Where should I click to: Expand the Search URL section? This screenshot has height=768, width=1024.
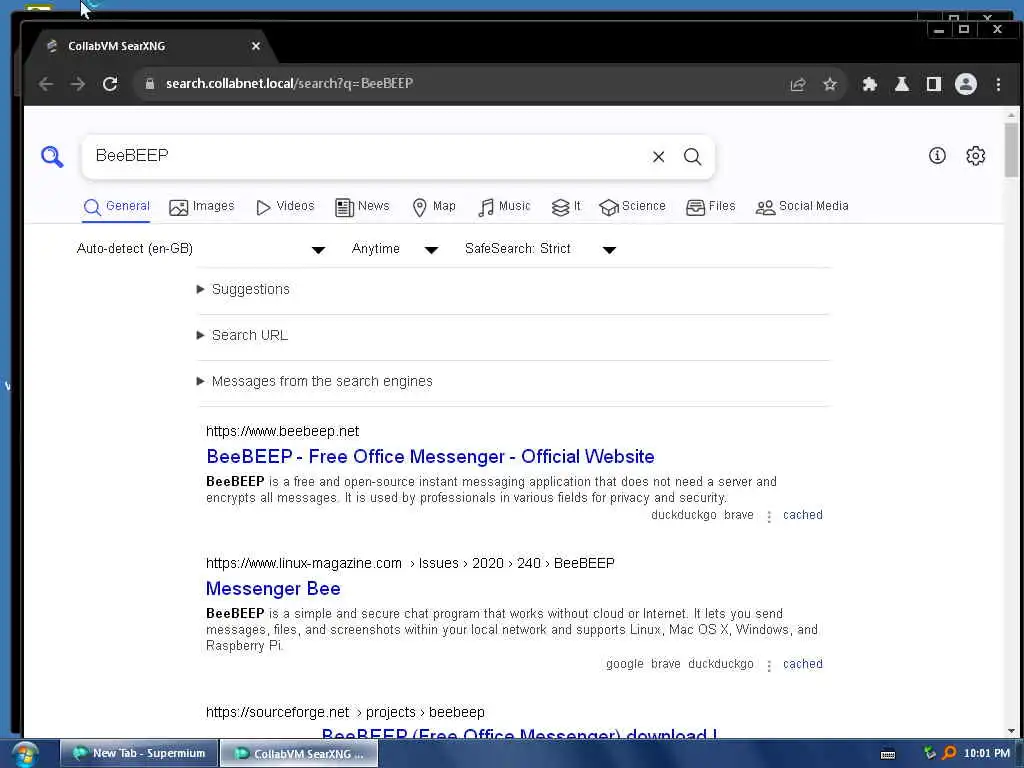click(242, 335)
